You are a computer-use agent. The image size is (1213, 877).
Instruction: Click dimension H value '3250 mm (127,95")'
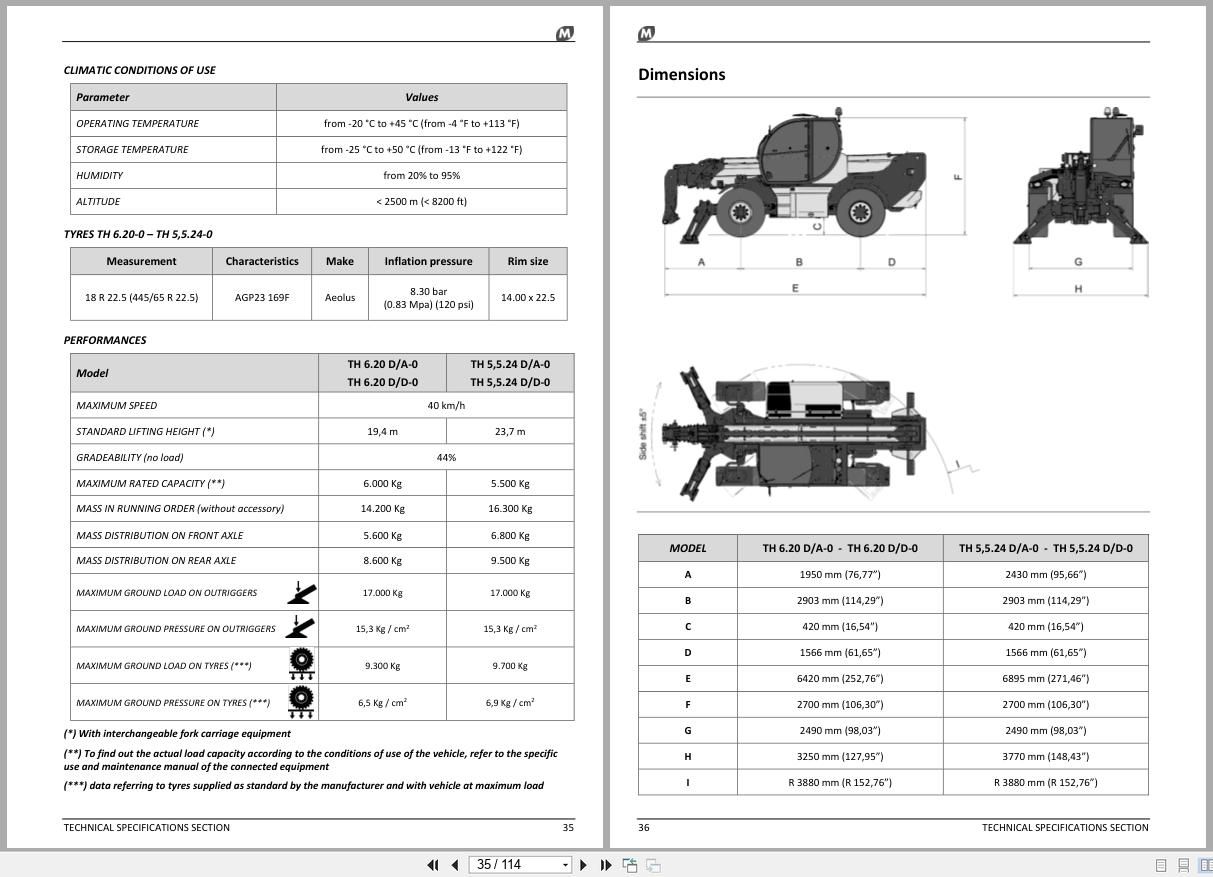coord(840,756)
